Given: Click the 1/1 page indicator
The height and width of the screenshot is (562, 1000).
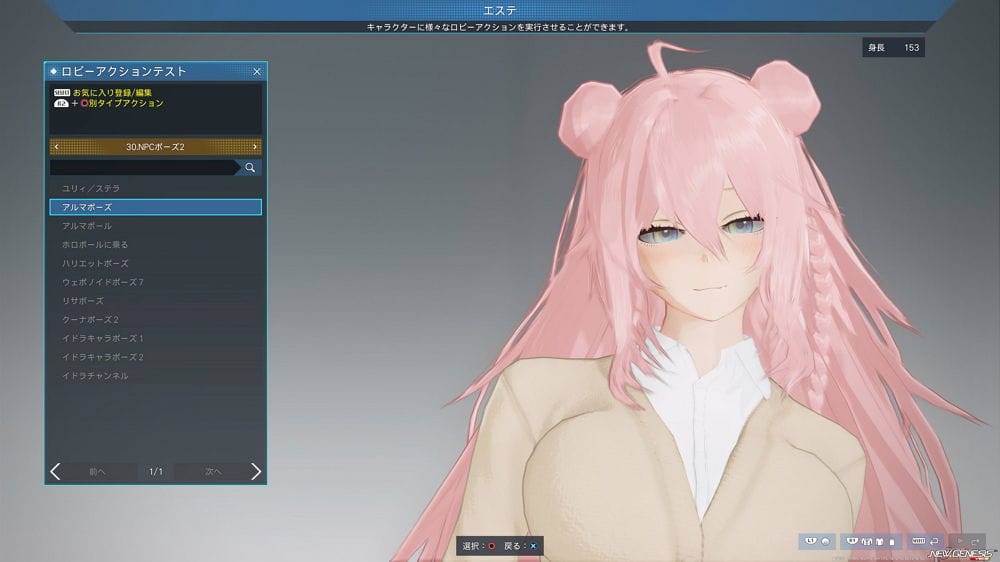Looking at the screenshot, I should tap(156, 471).
